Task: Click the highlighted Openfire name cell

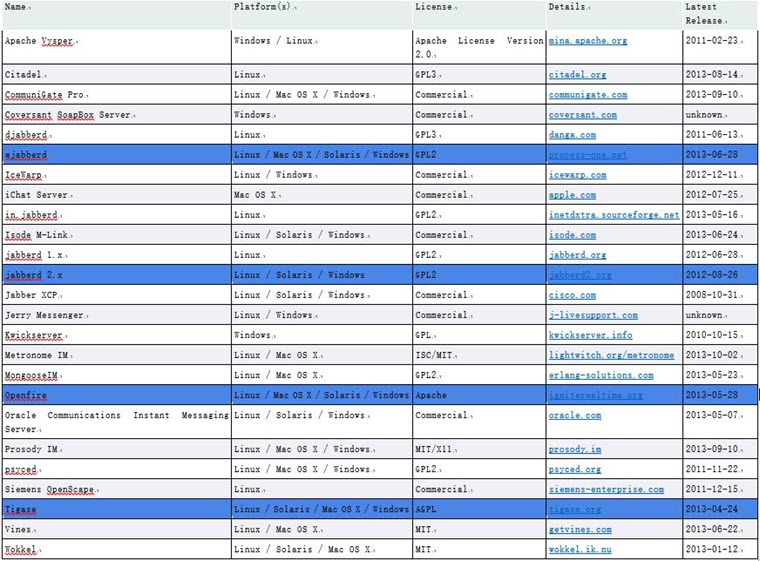Action: tap(117, 395)
